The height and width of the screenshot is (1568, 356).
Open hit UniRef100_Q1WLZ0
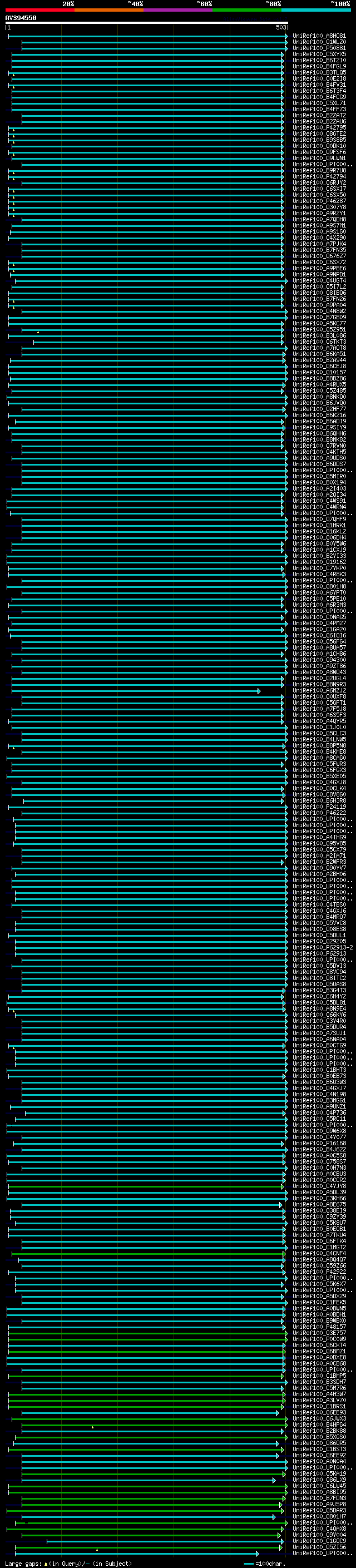(319, 42)
